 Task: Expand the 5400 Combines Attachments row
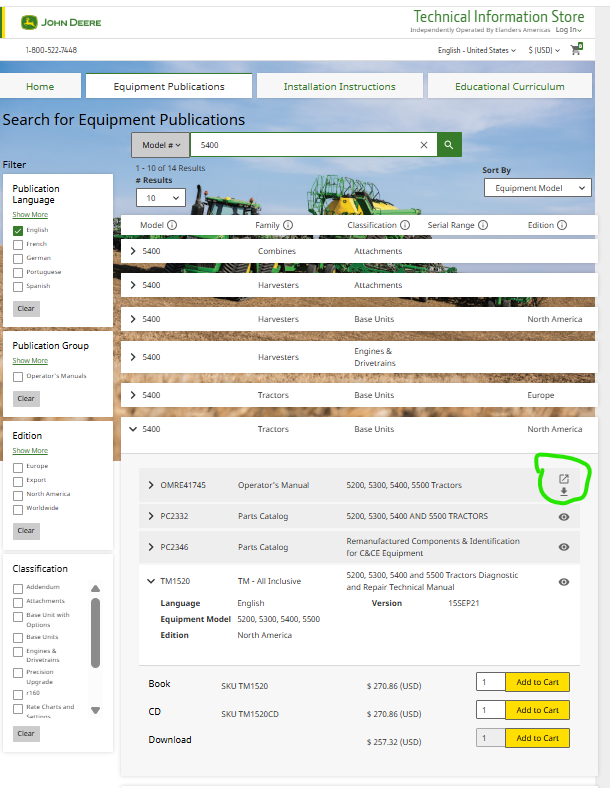coord(134,251)
